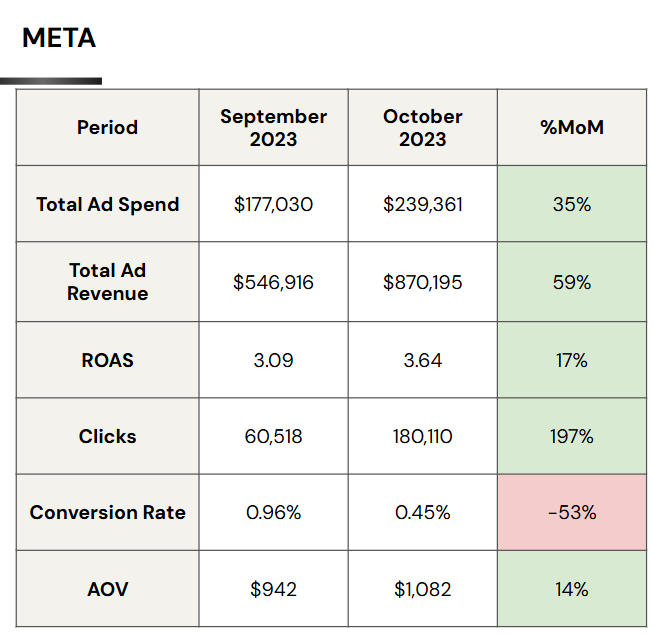Image resolution: width=654 pixels, height=637 pixels.
Task: Select the AOV row label
Action: click(x=108, y=589)
